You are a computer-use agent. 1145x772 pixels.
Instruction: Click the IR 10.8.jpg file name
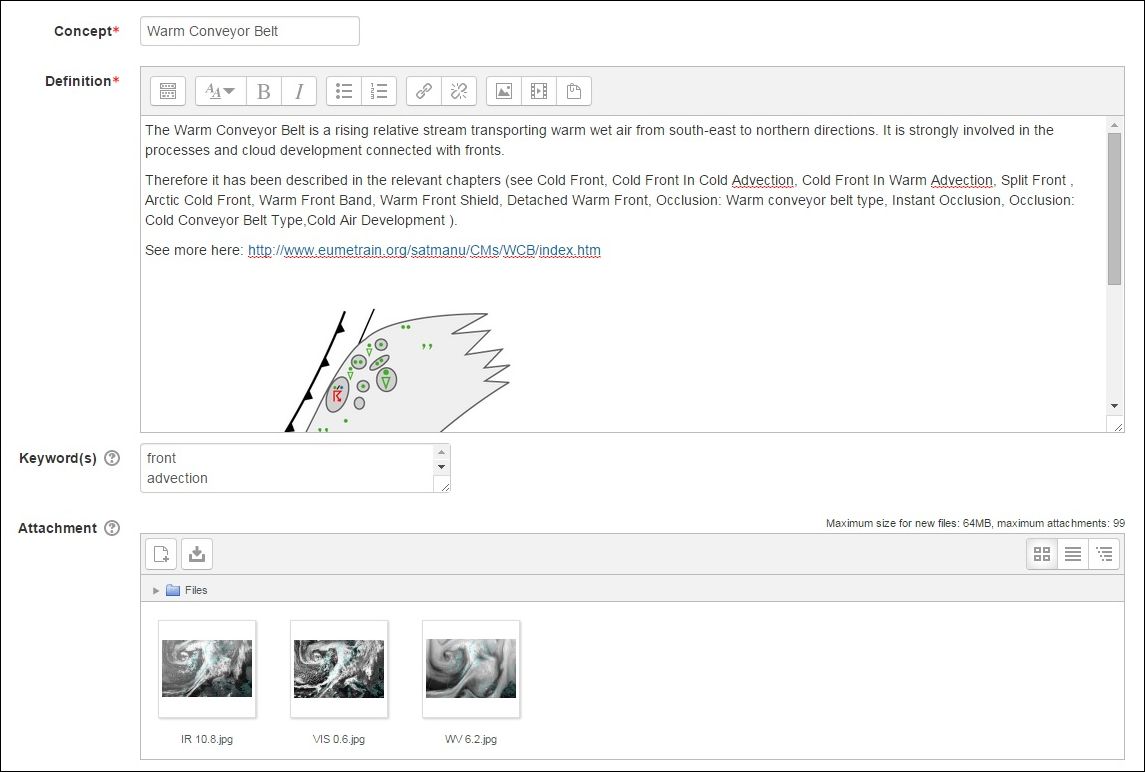(207, 739)
